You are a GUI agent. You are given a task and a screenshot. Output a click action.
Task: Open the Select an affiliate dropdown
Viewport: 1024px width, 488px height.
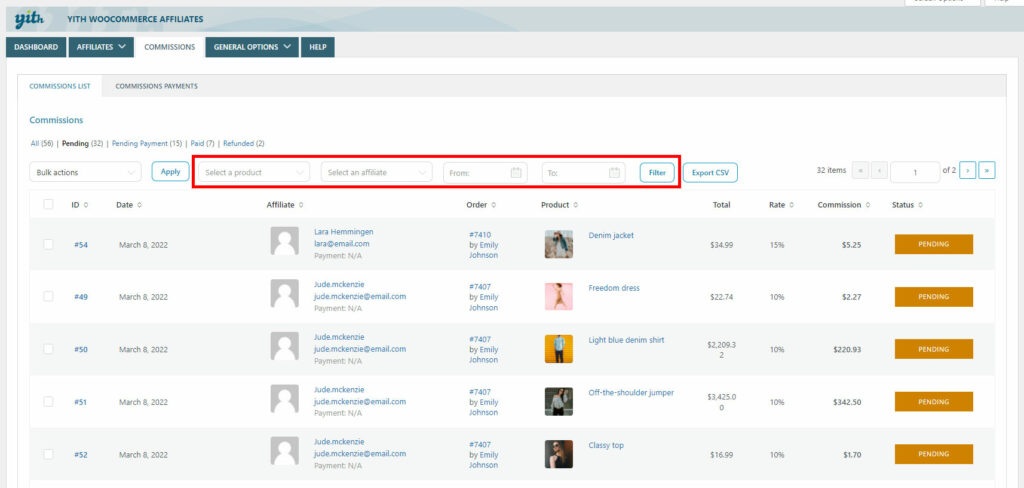(x=377, y=172)
